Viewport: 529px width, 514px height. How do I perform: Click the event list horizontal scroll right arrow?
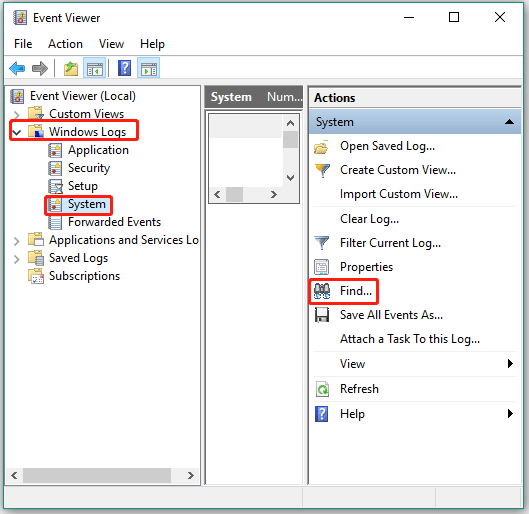click(274, 194)
